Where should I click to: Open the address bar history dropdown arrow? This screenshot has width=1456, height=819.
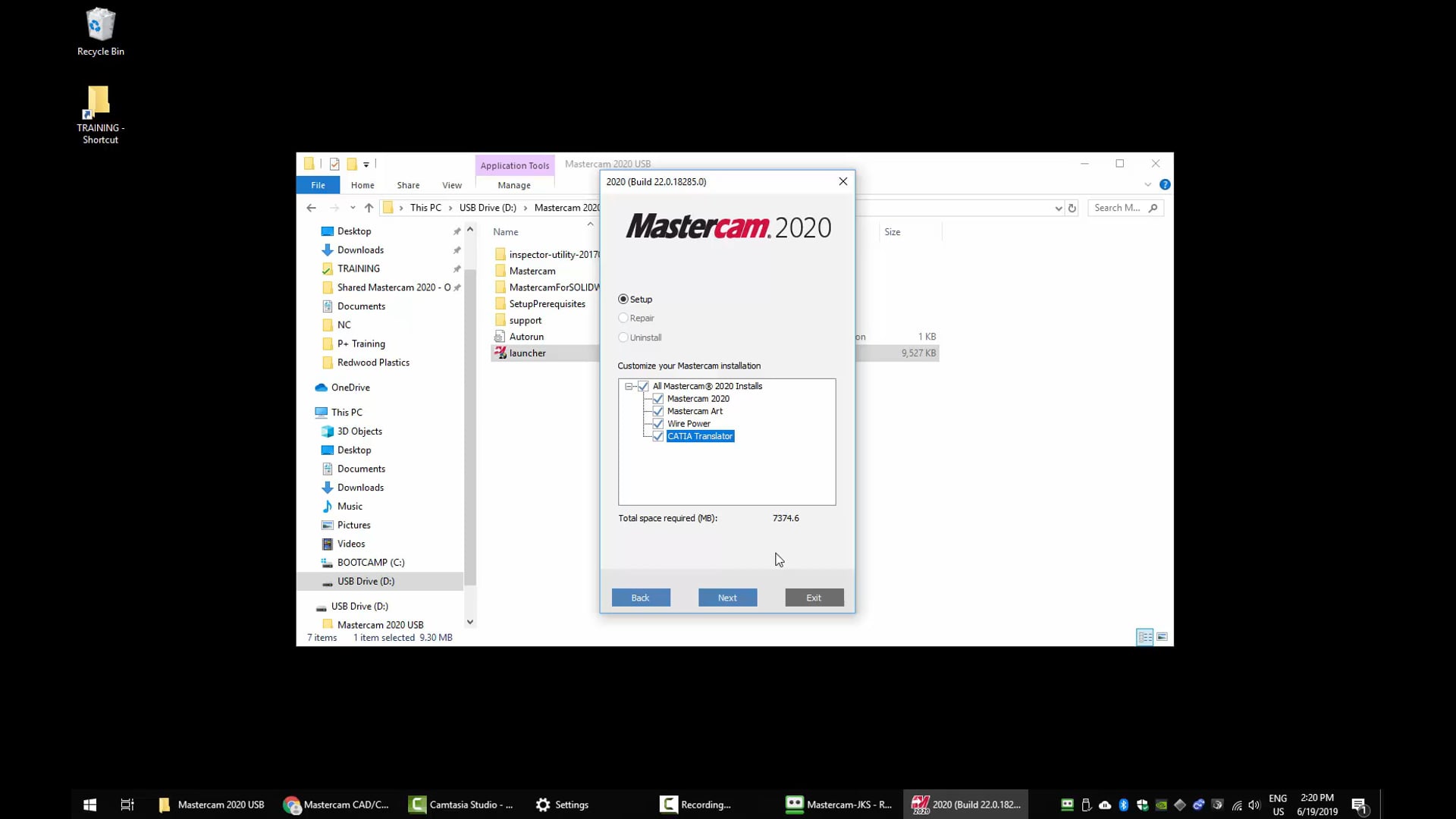[x=1059, y=208]
